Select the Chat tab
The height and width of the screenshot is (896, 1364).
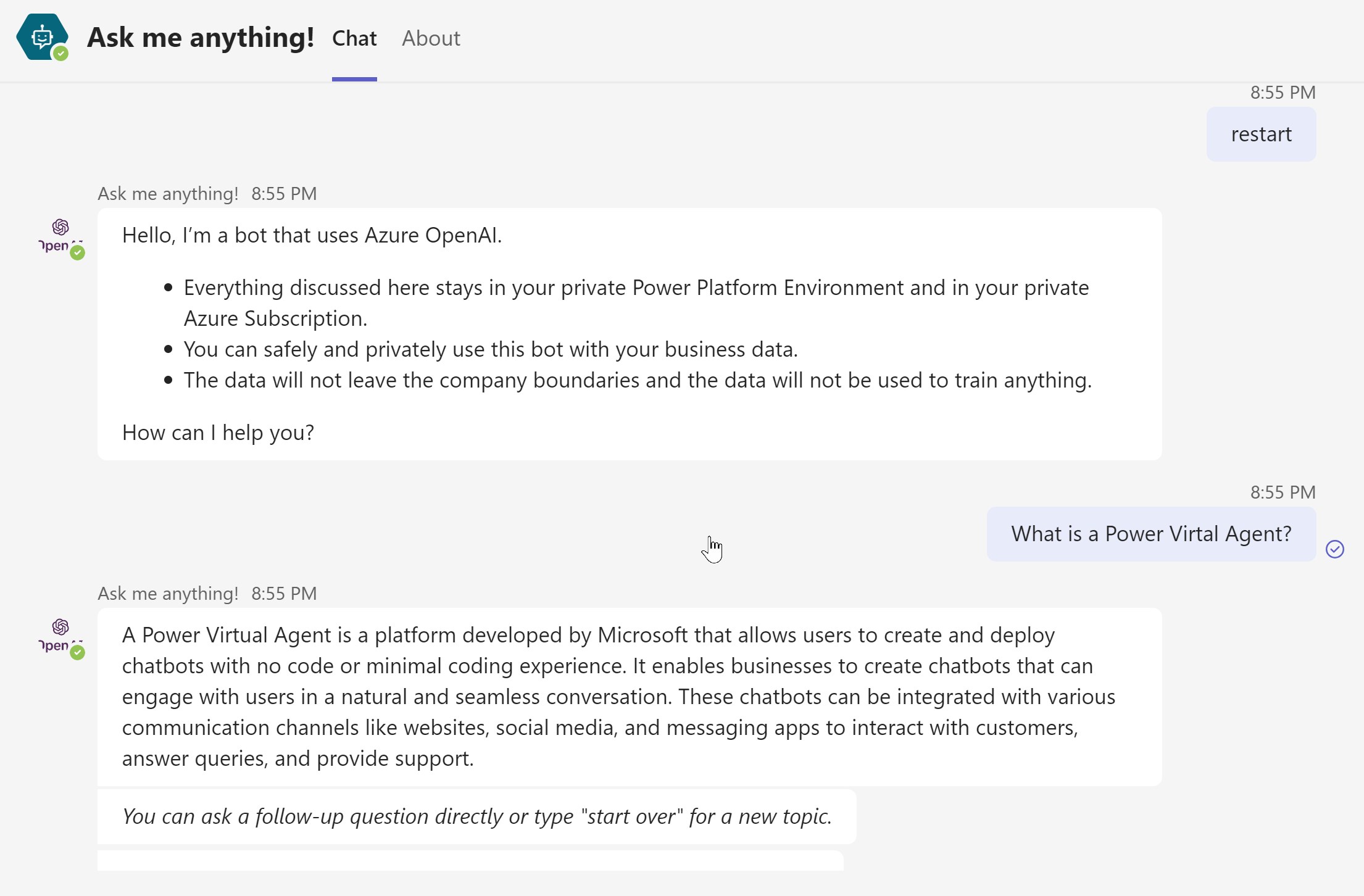point(354,38)
